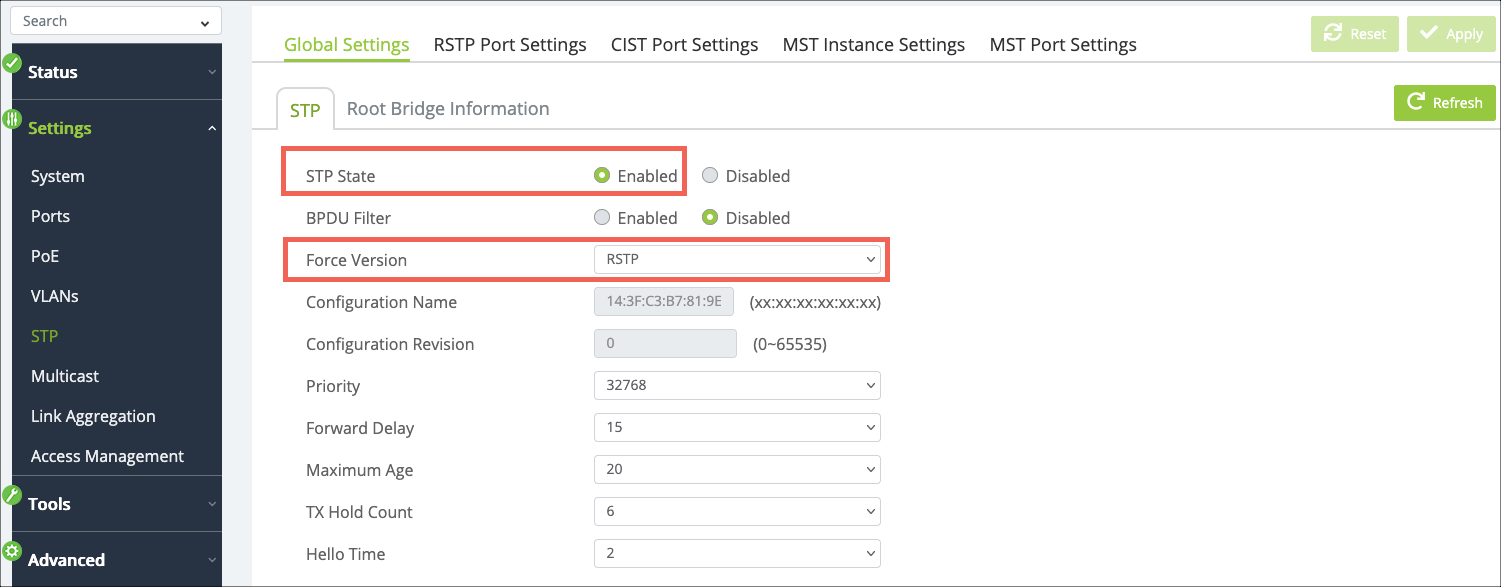
Task: Click the Apply button
Action: pyautogui.click(x=1451, y=34)
